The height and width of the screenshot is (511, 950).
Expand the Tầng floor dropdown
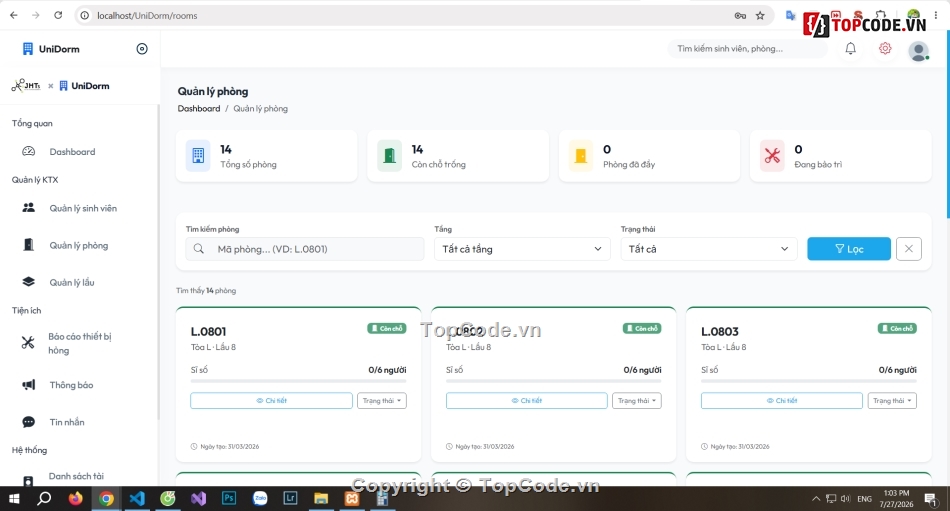(x=522, y=249)
